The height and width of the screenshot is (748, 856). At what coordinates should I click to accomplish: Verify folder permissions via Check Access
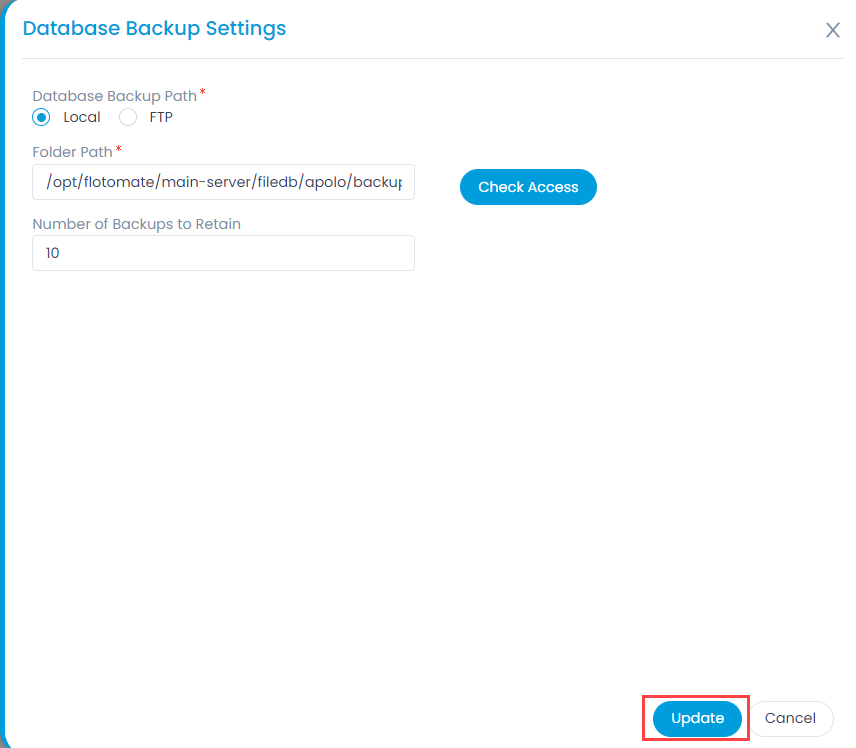(528, 187)
